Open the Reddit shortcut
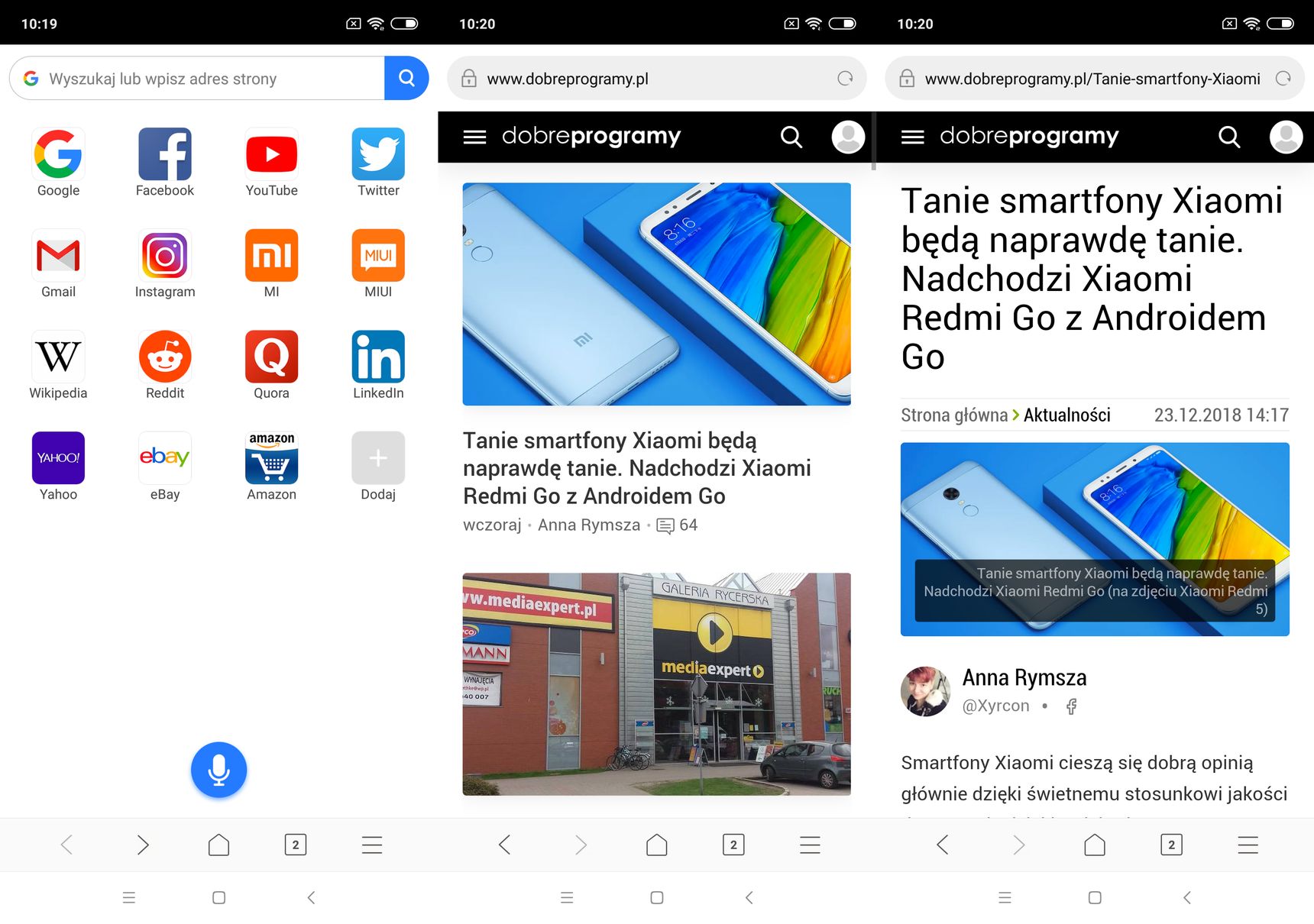1314x924 pixels. (x=165, y=357)
